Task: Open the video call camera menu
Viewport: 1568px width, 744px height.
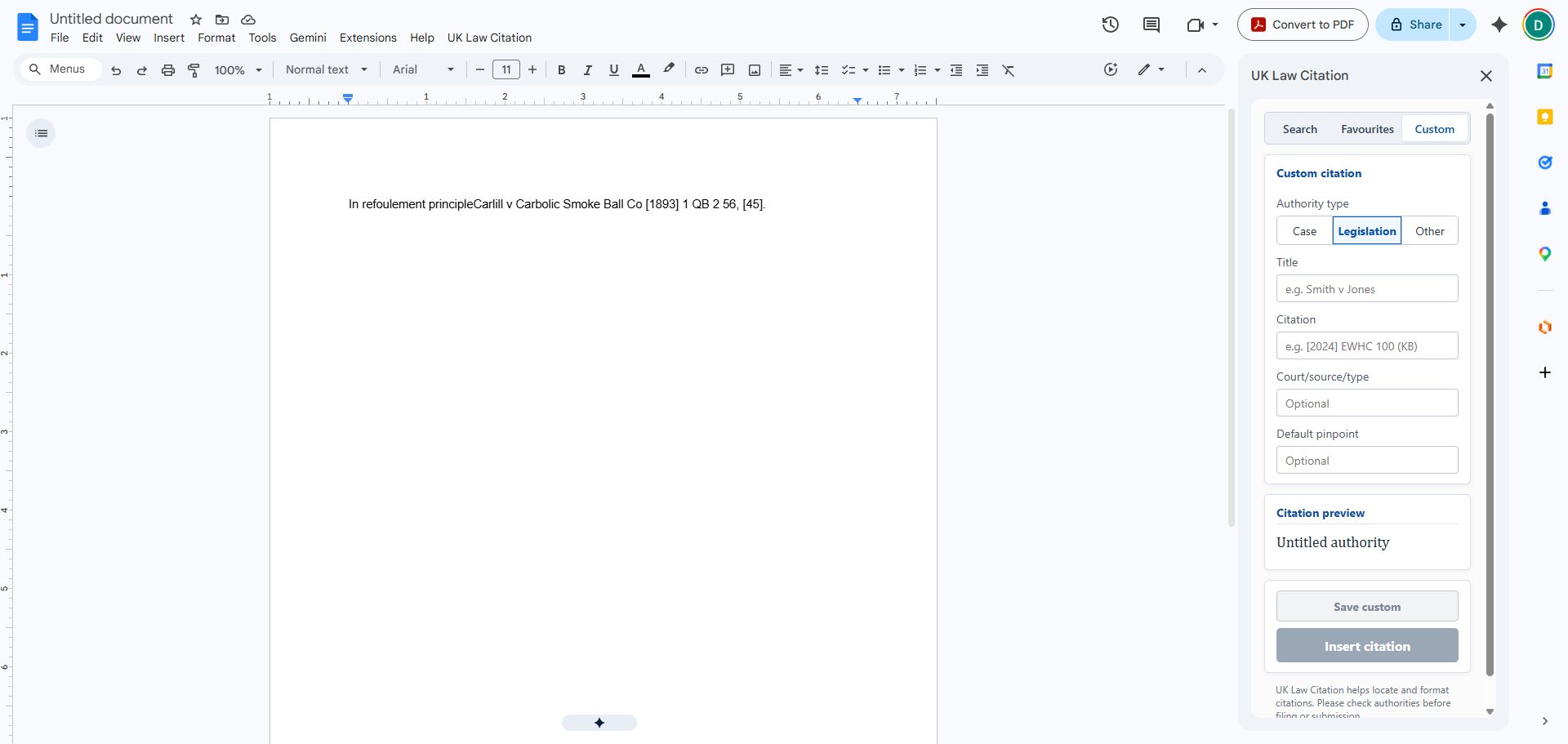Action: coord(1202,25)
